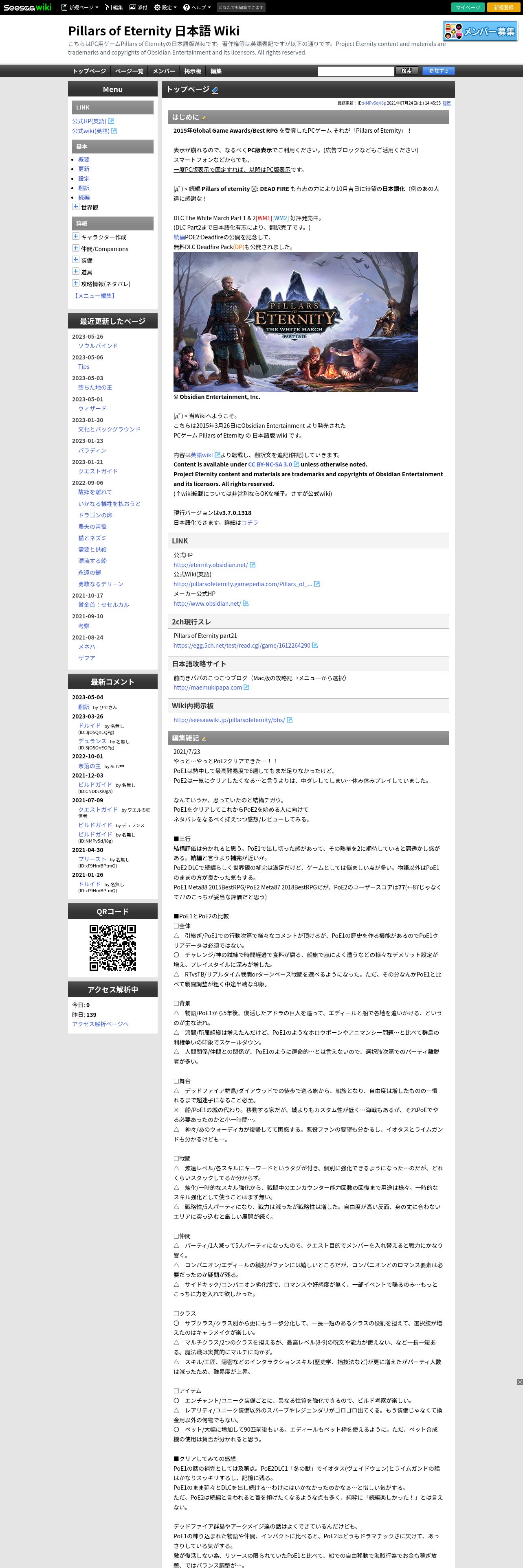The width and height of the screenshot is (523, 1568).
Task: Click external icon after maemukipapa.com link
Action: tap(246, 688)
